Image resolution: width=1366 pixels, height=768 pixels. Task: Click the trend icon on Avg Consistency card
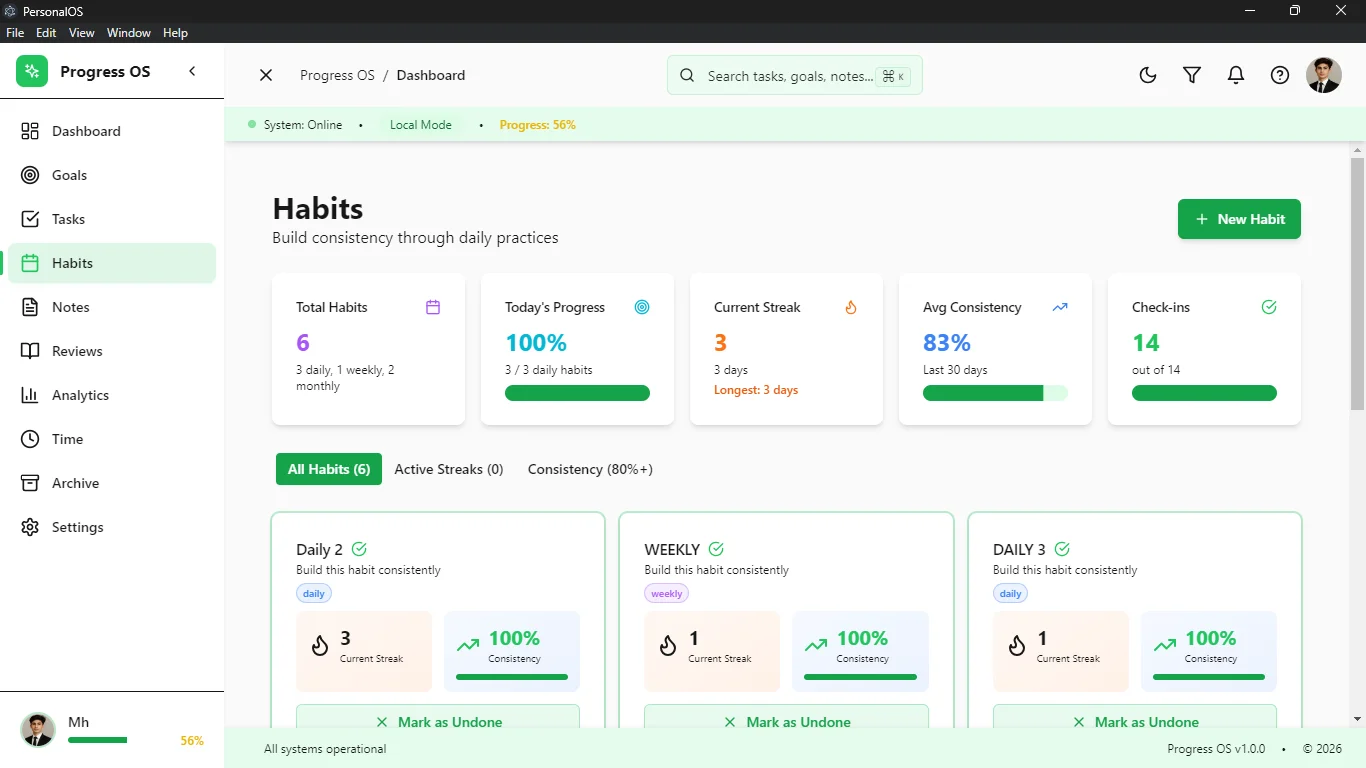coord(1060,307)
